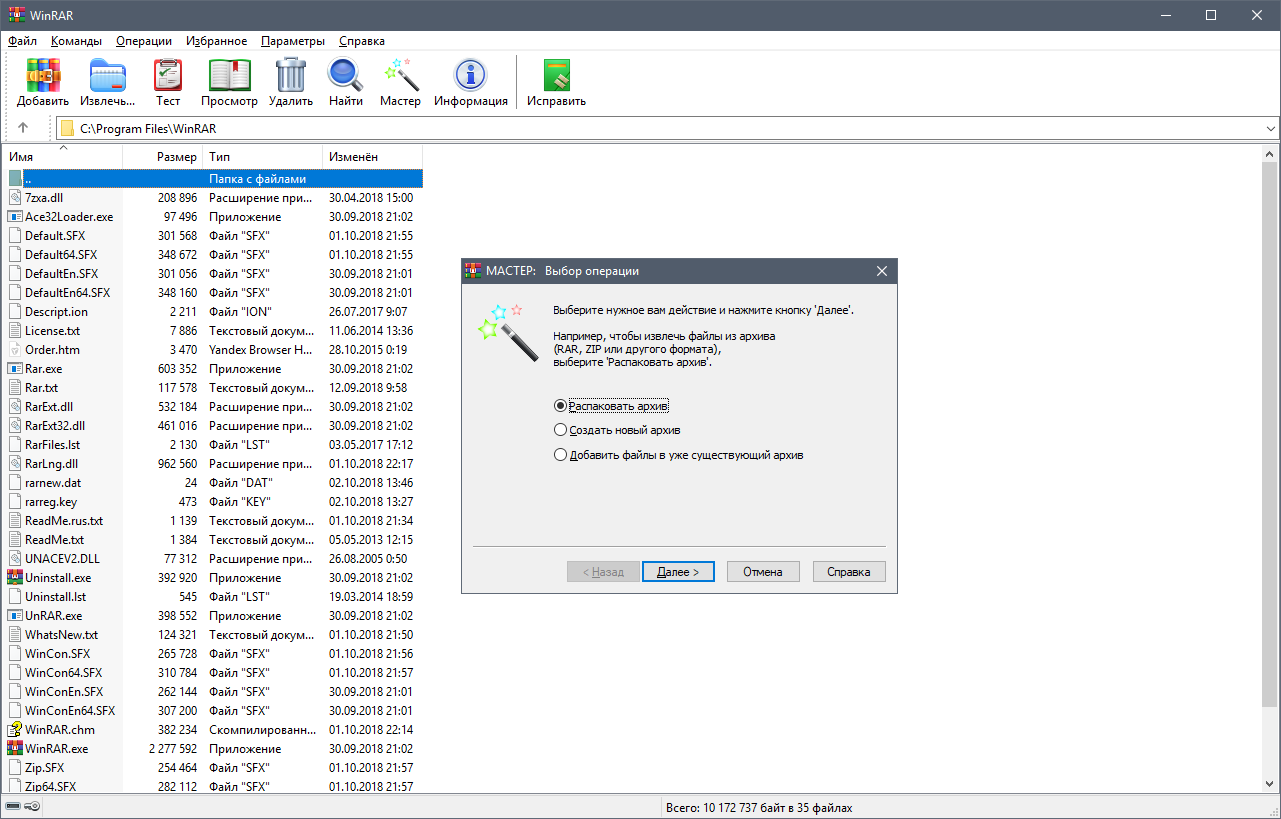Click the UnRAR.exe application icon

click(15, 615)
